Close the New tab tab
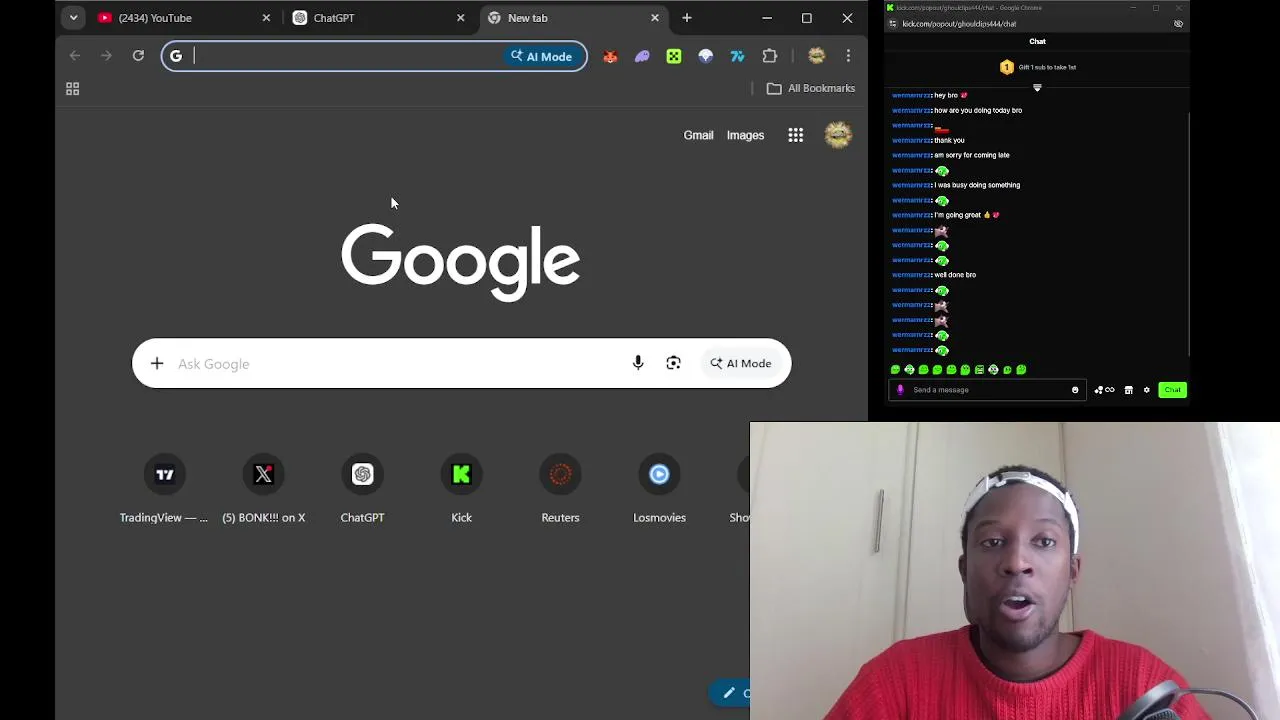1280x720 pixels. pyautogui.click(x=655, y=18)
